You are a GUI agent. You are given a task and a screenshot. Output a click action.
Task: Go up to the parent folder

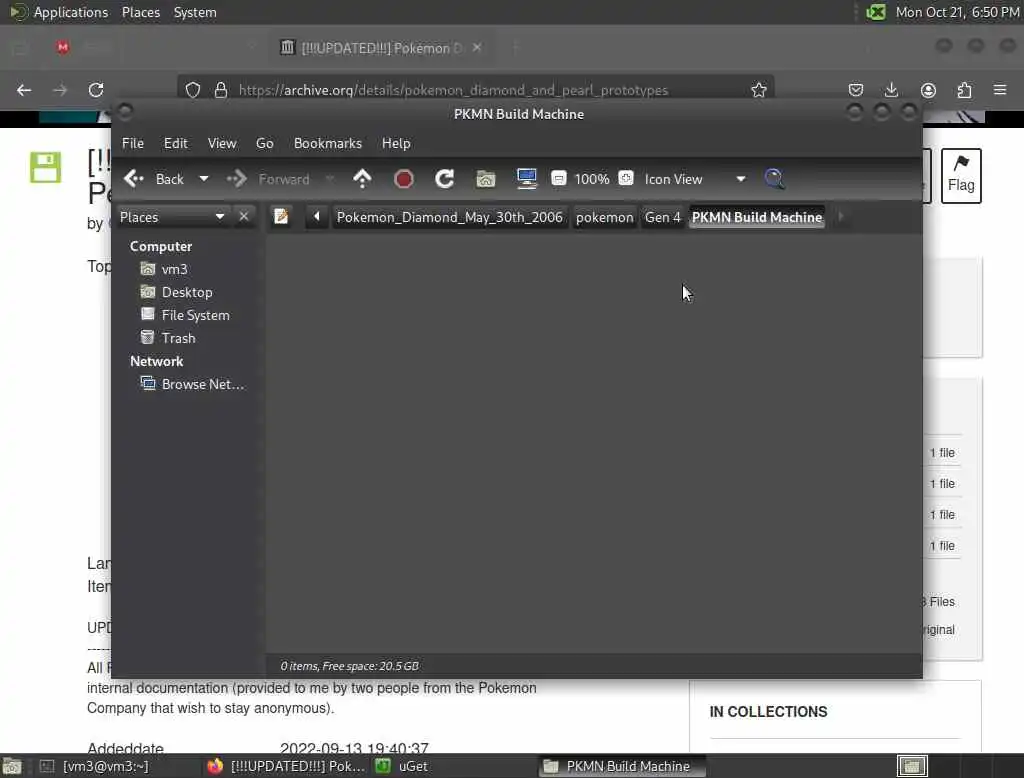(362, 179)
